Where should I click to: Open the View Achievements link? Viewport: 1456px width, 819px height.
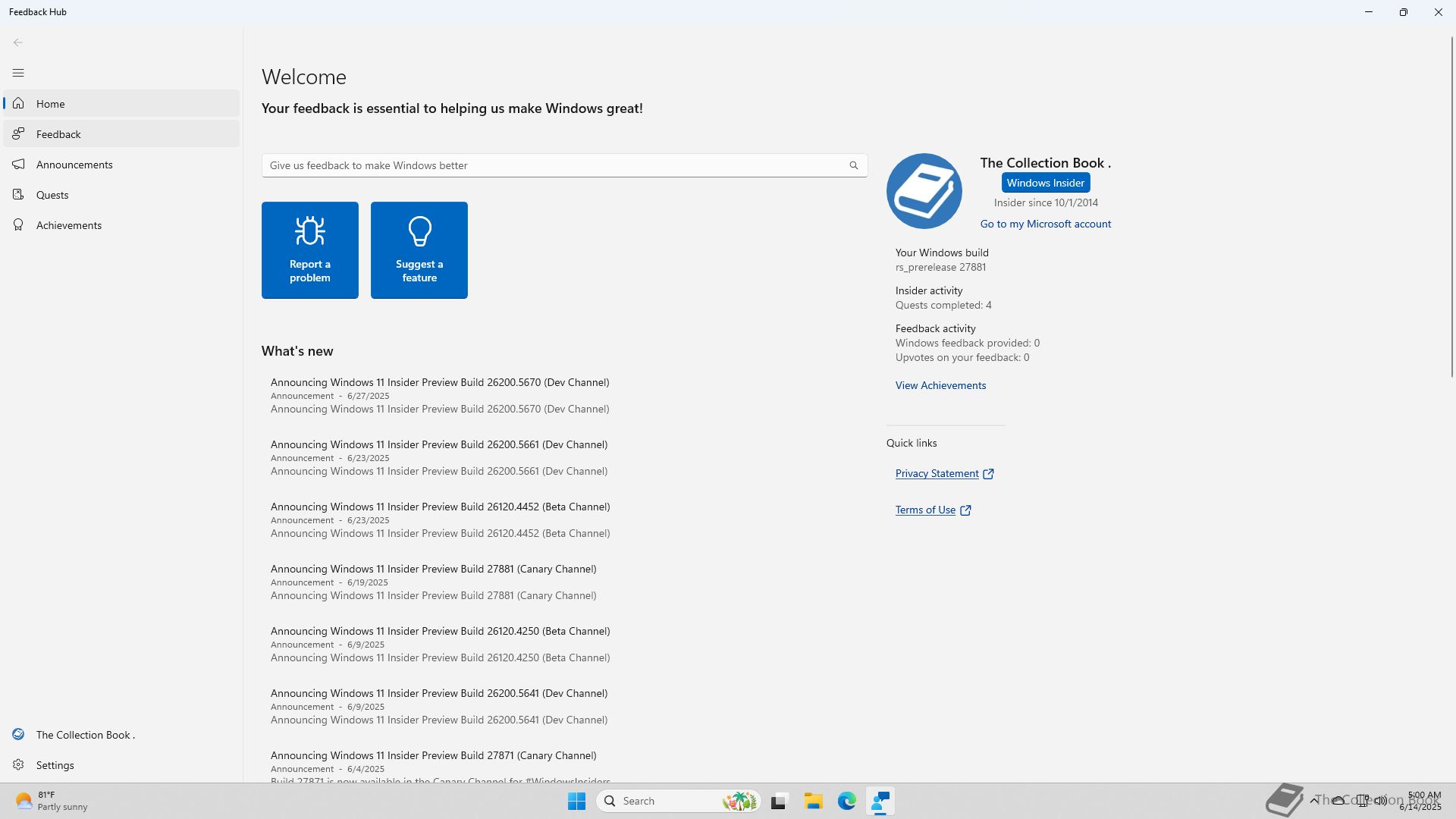pos(940,385)
